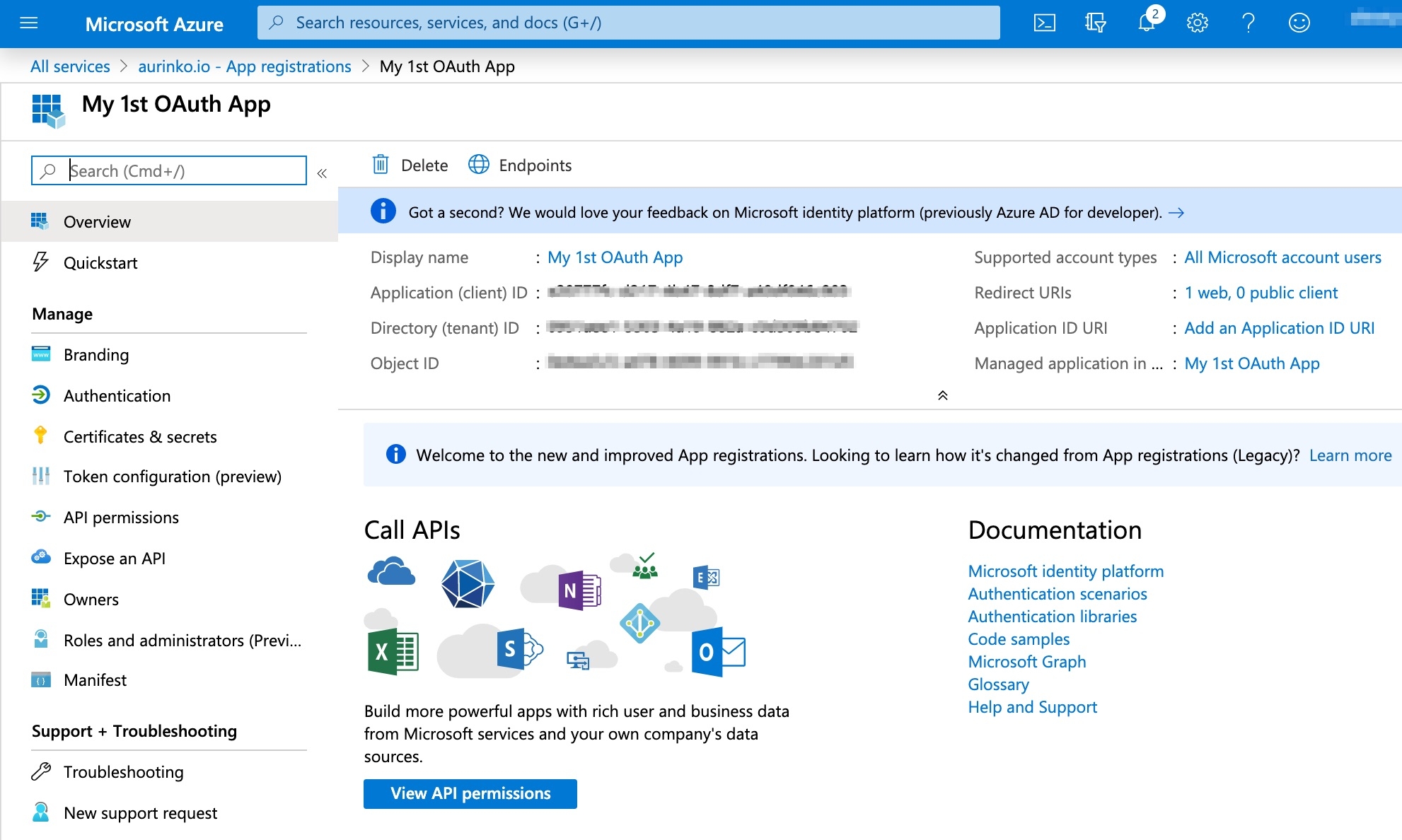The height and width of the screenshot is (840, 1402).
Task: Click the top search resources bar
Action: point(628,23)
